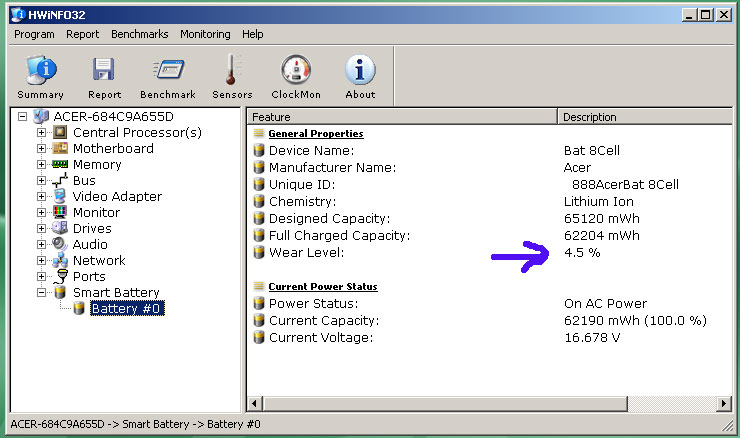Click the Ports connector icon
The width and height of the screenshot is (740, 438).
[x=61, y=277]
